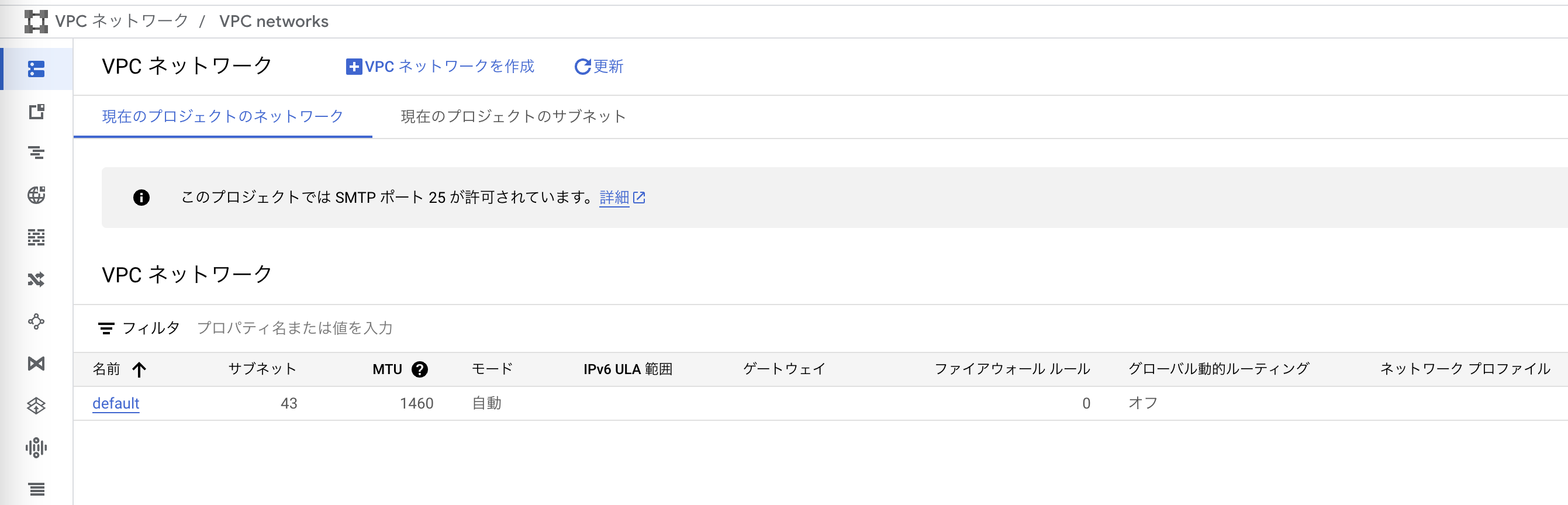
Task: Click the 更新 refresh button
Action: [x=599, y=67]
